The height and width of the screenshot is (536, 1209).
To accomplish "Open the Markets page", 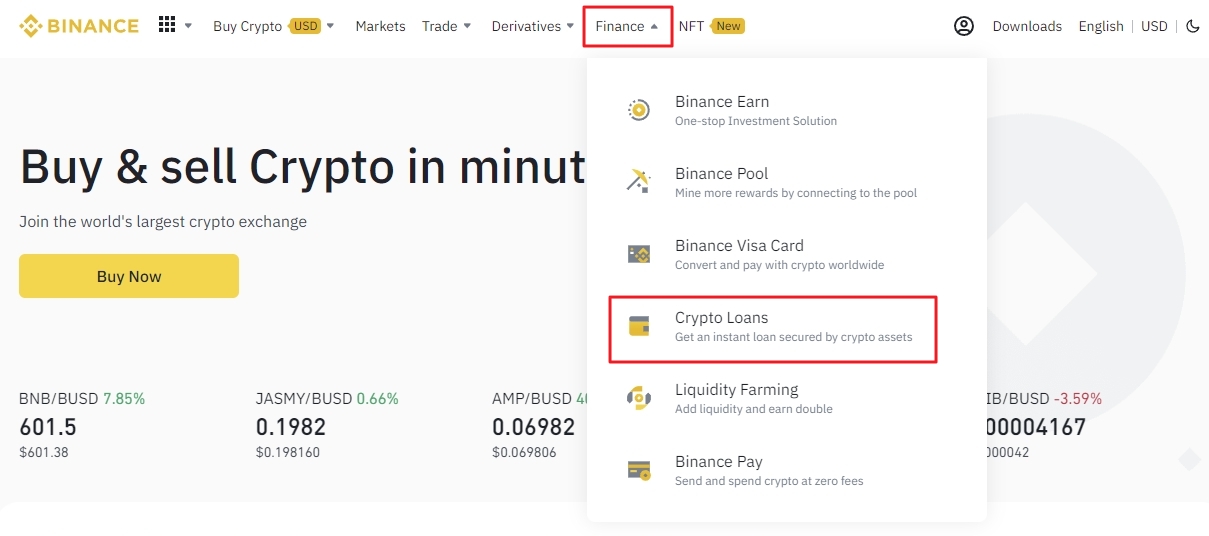I will pos(380,26).
